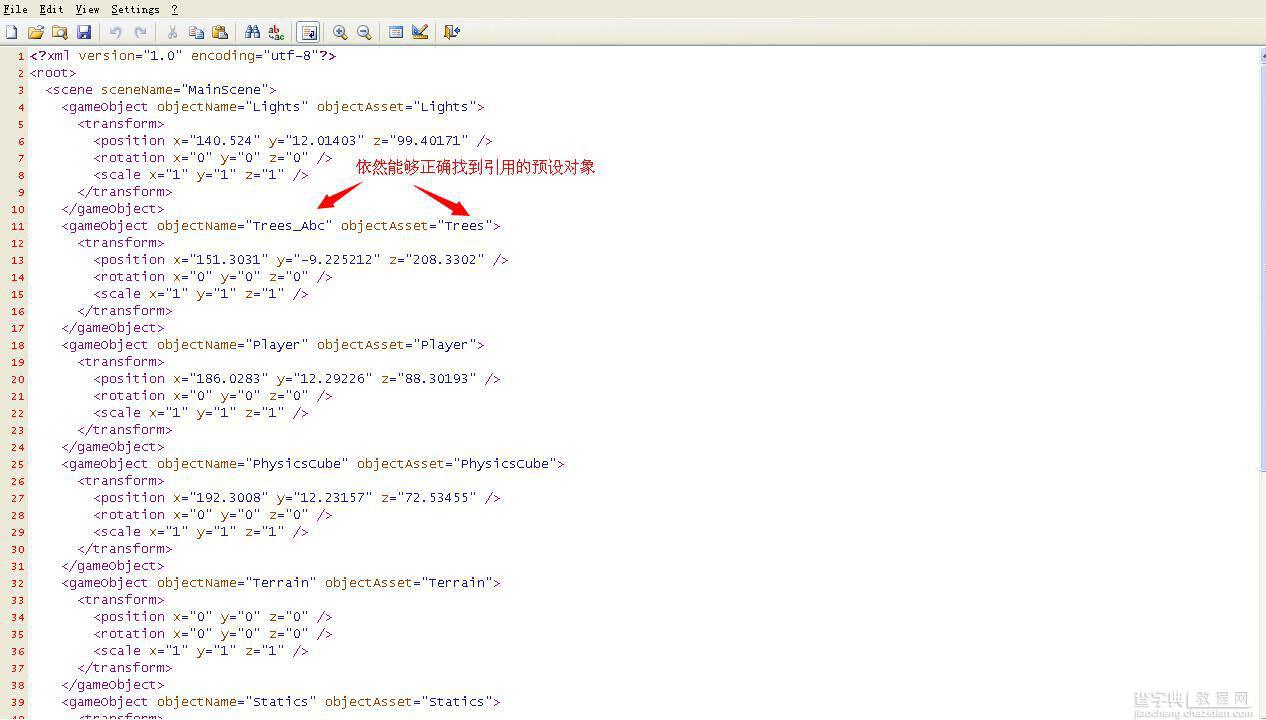
Task: Click line number 11 in the margin
Action: coord(18,227)
